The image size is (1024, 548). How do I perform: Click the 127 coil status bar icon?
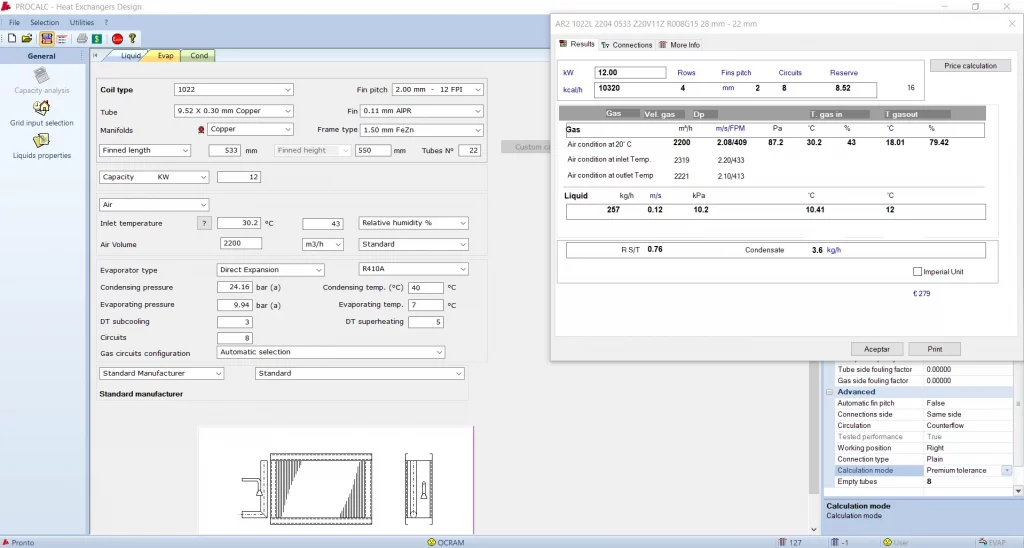(790, 542)
